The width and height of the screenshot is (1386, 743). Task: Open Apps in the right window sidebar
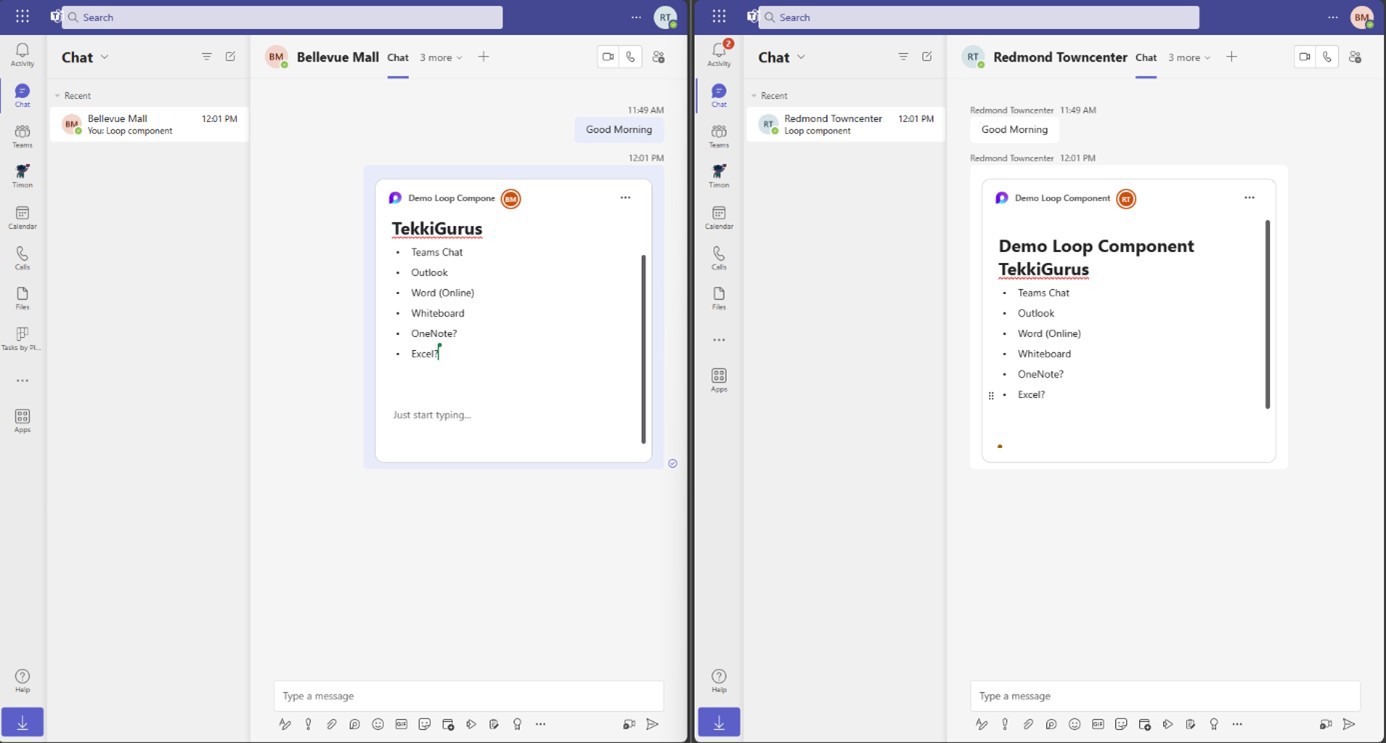[x=719, y=380]
